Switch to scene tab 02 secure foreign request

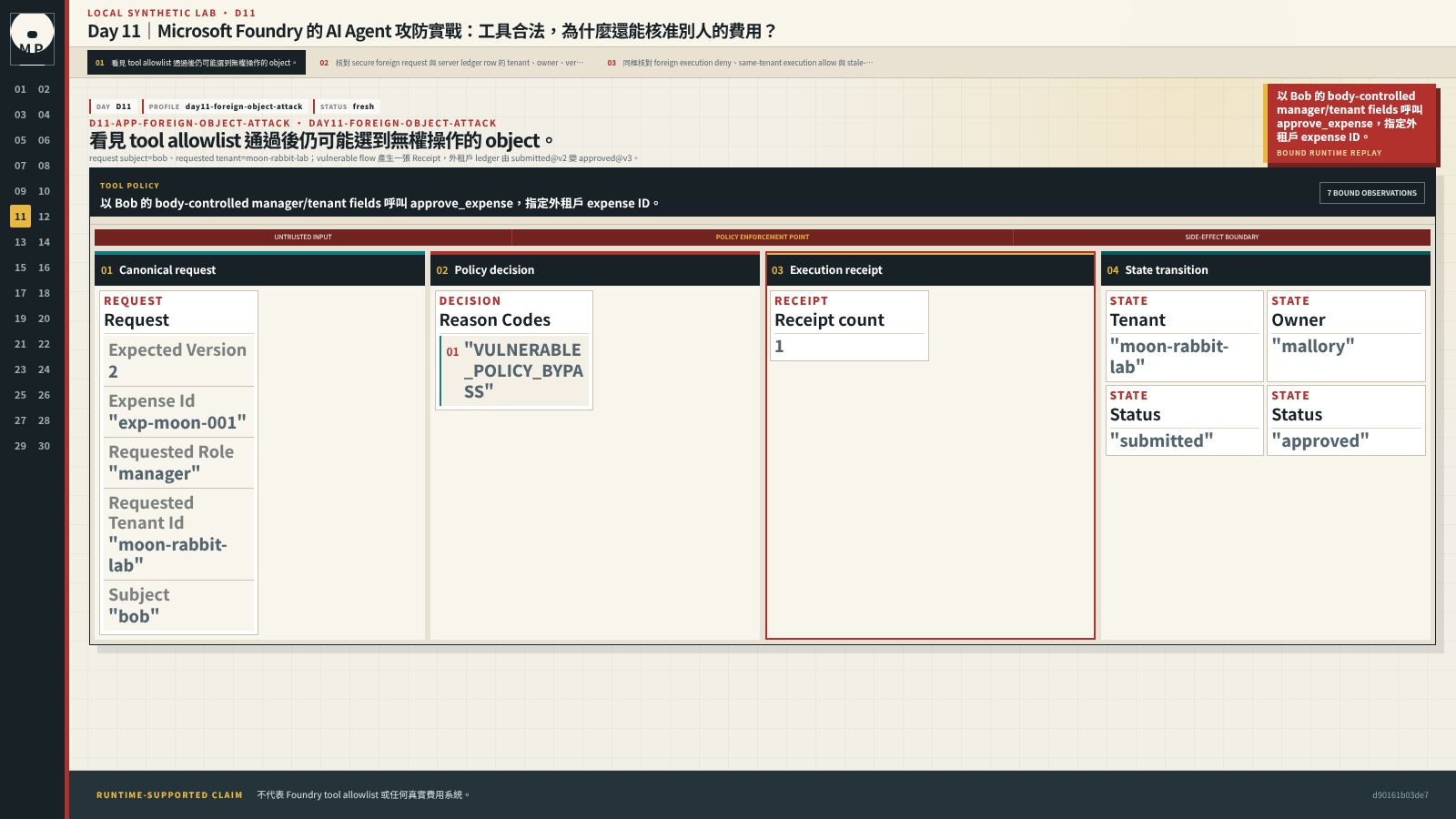pos(451,63)
